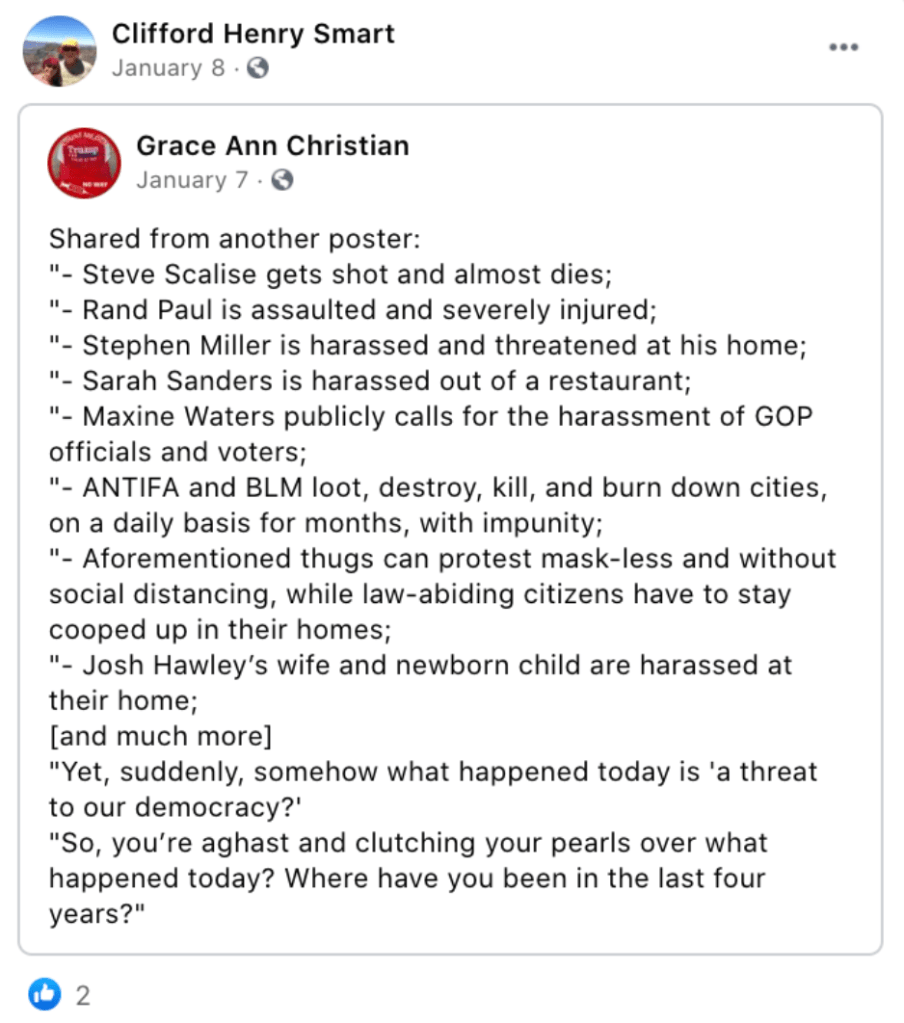Click the Stephen Miller line of text
Image resolution: width=904 pixels, height=1023 pixels.
pyautogui.click(x=427, y=345)
